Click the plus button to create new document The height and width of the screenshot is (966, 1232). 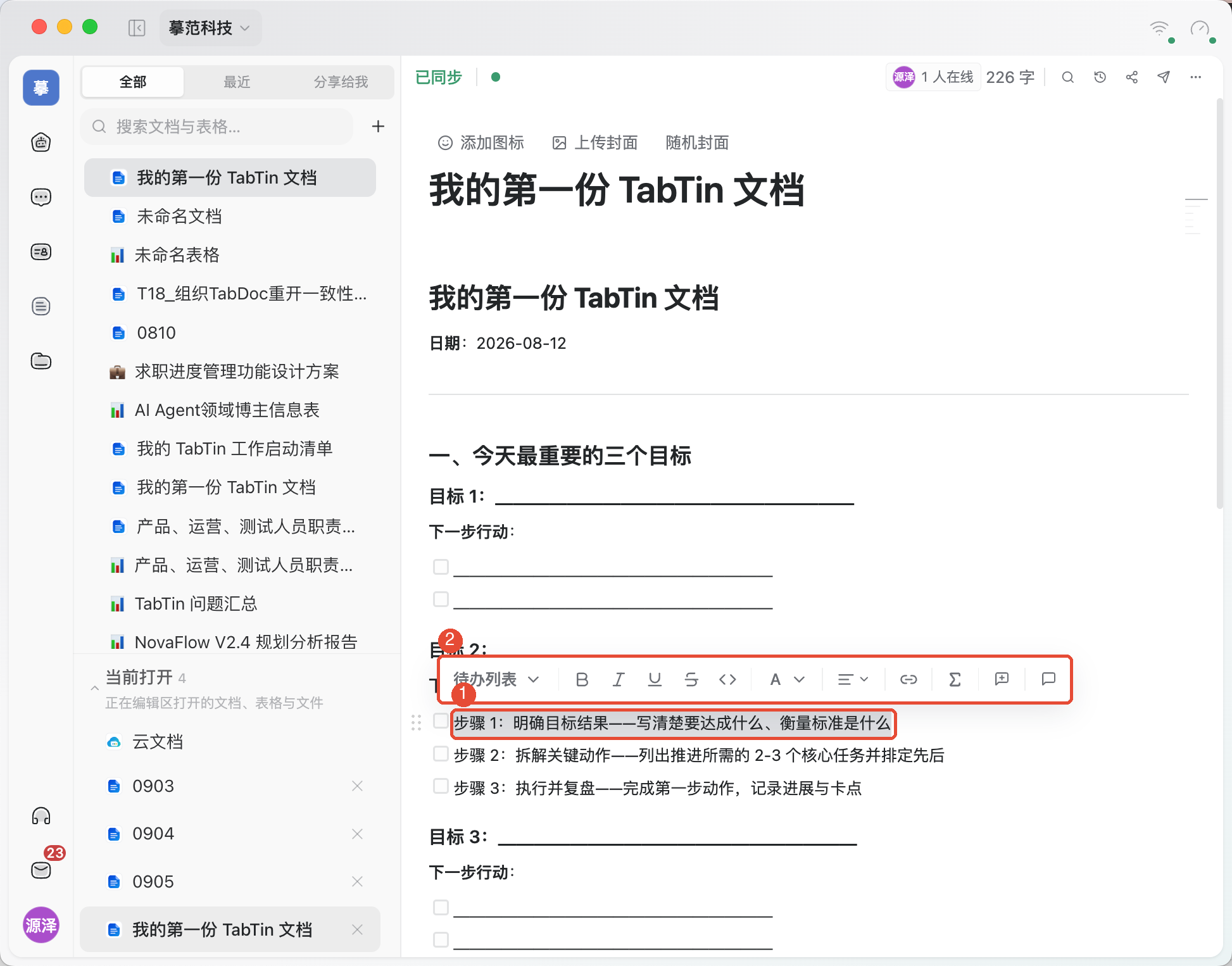378,127
